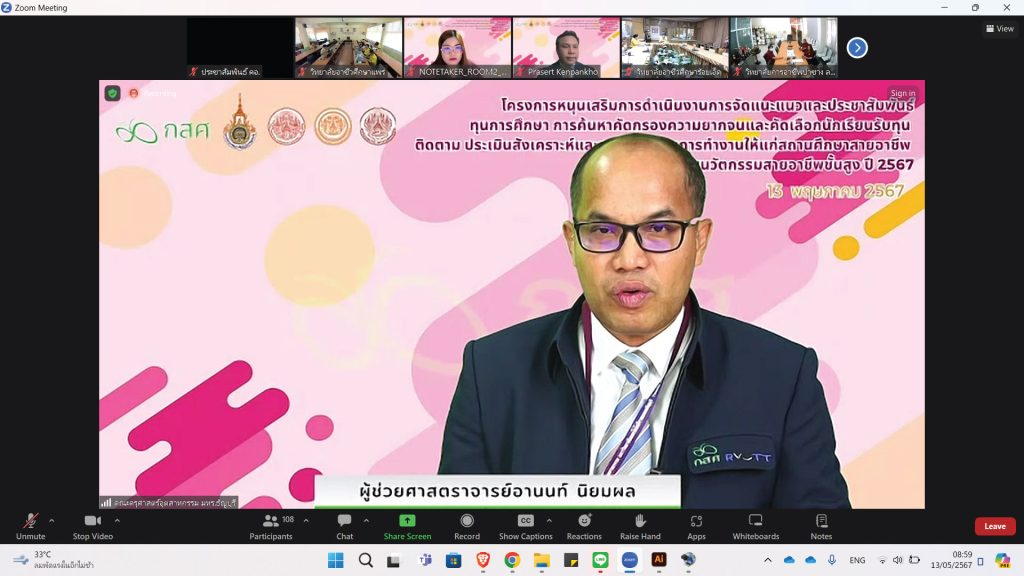This screenshot has height=576, width=1024.
Task: Open File Explorer from taskbar
Action: point(541,560)
